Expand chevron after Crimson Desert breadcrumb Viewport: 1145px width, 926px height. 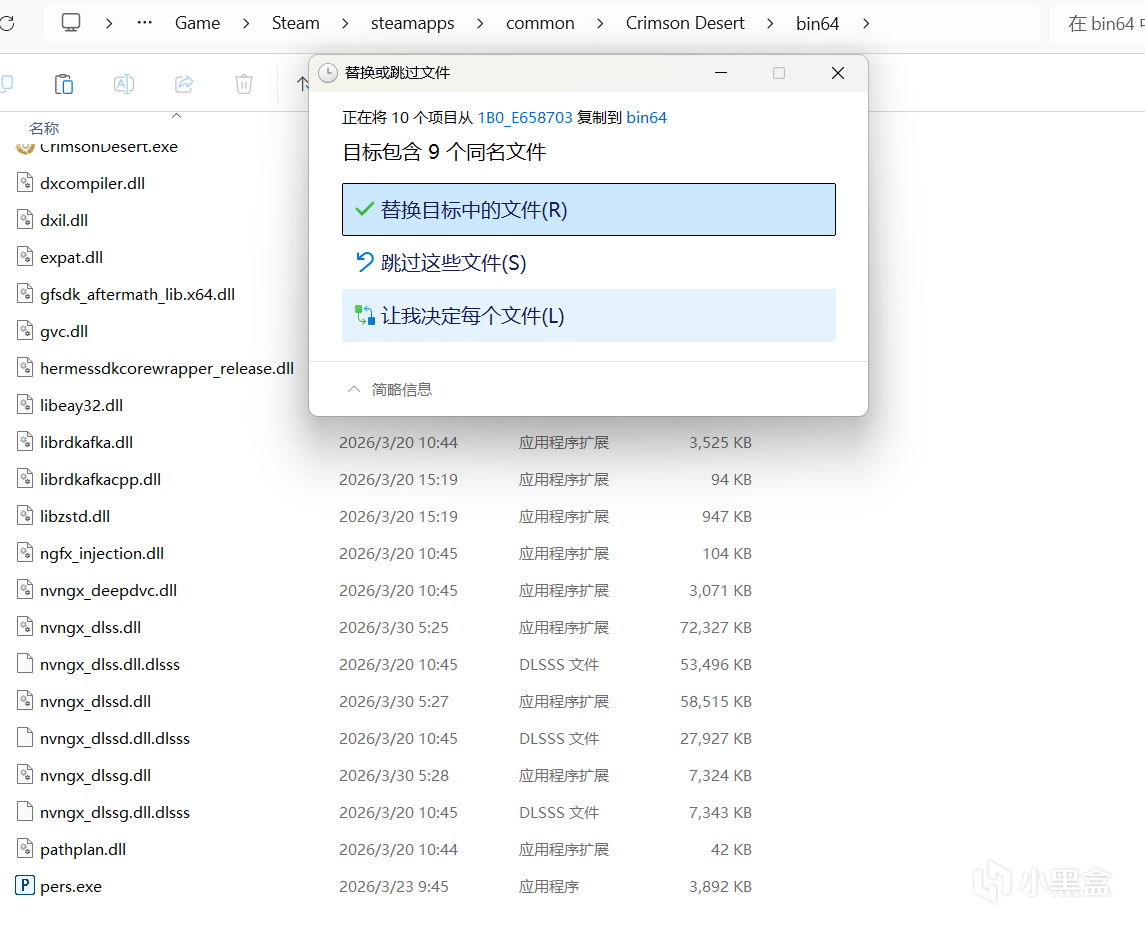point(770,23)
